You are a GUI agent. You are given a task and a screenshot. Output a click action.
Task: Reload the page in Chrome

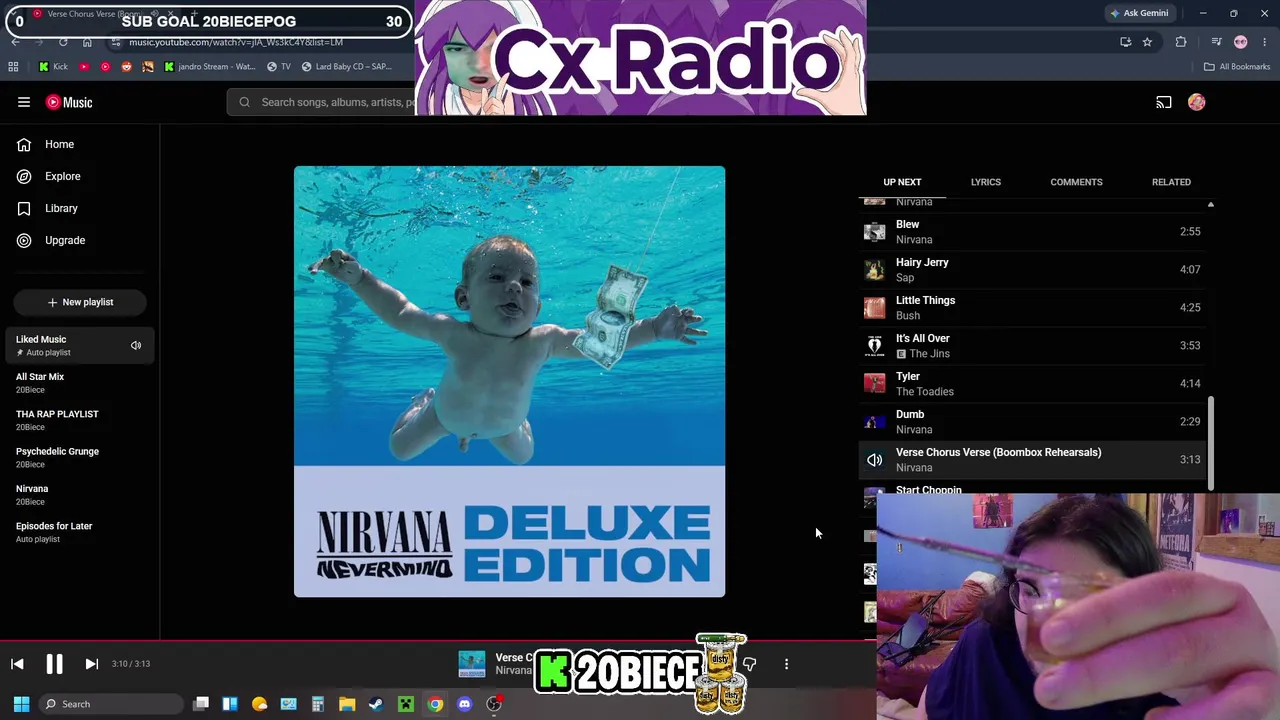coord(63,42)
